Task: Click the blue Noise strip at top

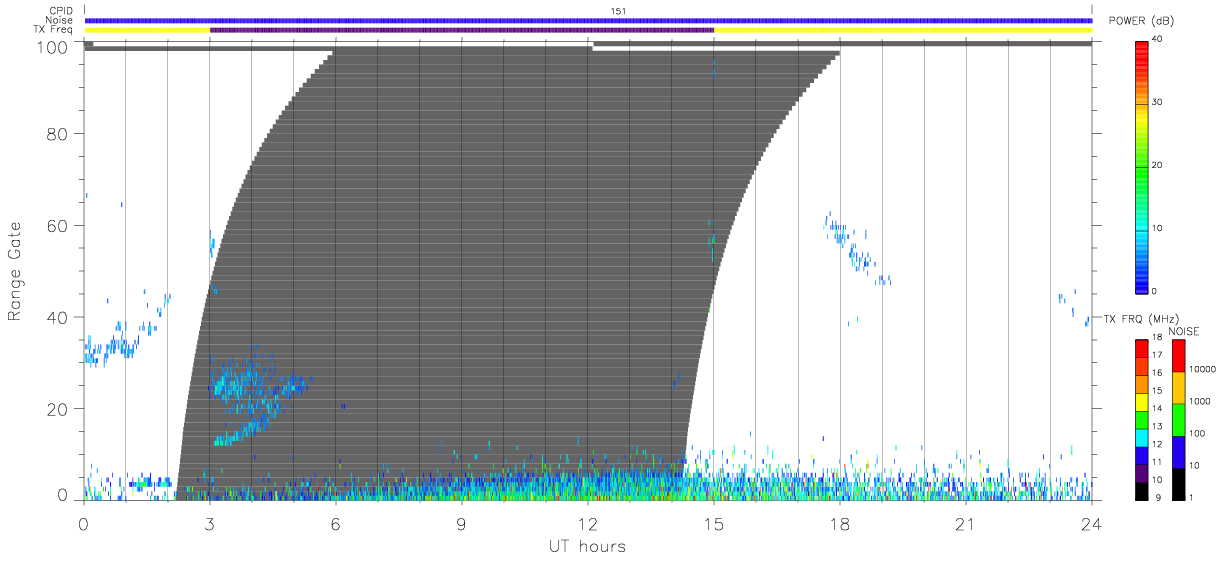Action: pyautogui.click(x=588, y=20)
